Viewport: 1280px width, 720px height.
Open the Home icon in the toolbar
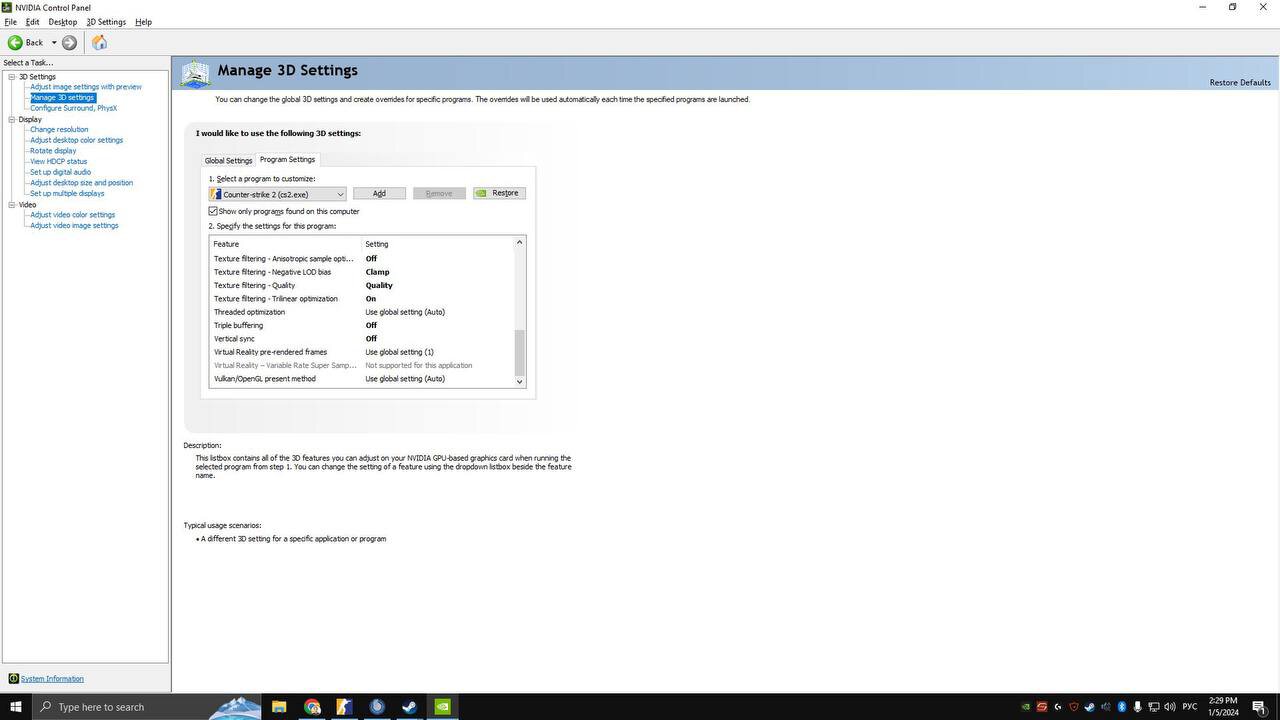pyautogui.click(x=99, y=42)
